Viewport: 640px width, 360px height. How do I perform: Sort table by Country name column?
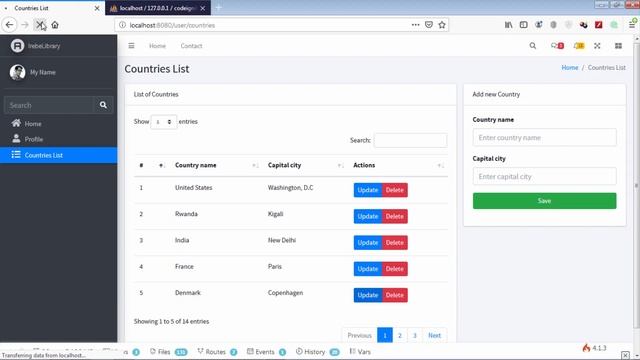point(216,165)
